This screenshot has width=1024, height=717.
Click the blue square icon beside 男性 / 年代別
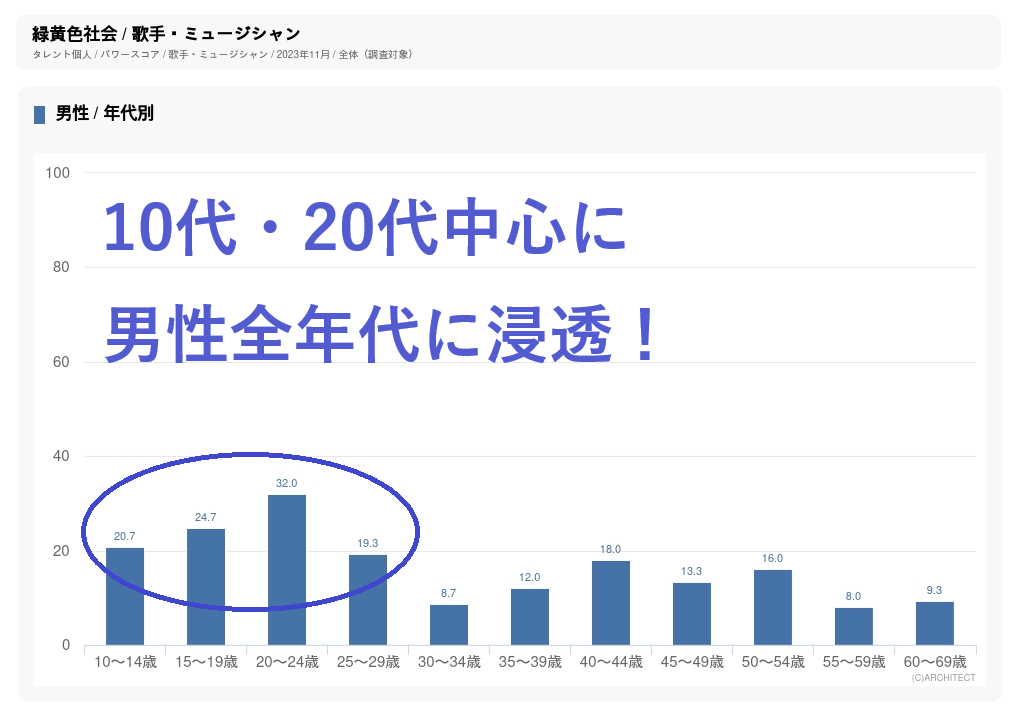[40, 114]
